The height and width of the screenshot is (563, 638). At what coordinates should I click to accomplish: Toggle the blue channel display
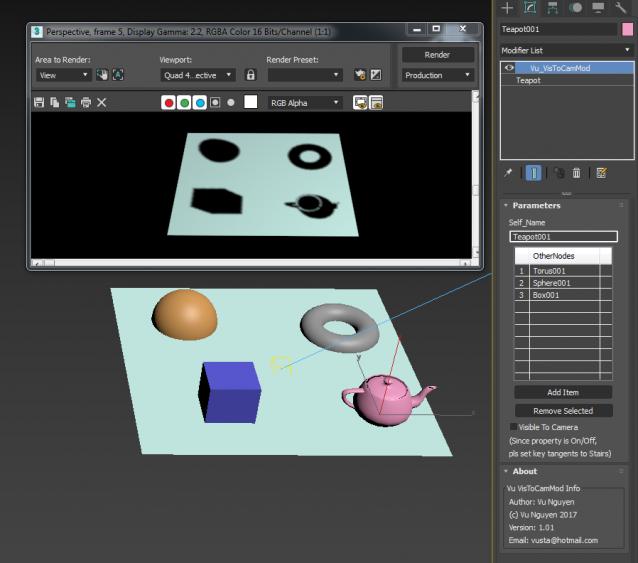tap(200, 102)
